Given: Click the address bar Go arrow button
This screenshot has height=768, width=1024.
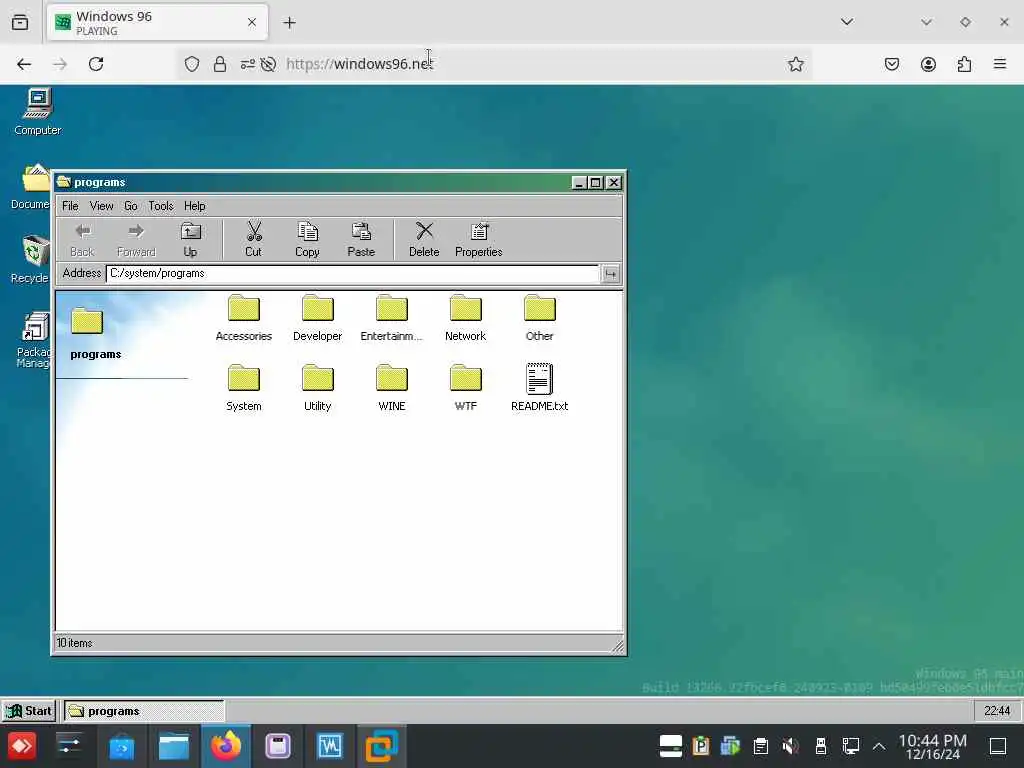Looking at the screenshot, I should click(610, 274).
